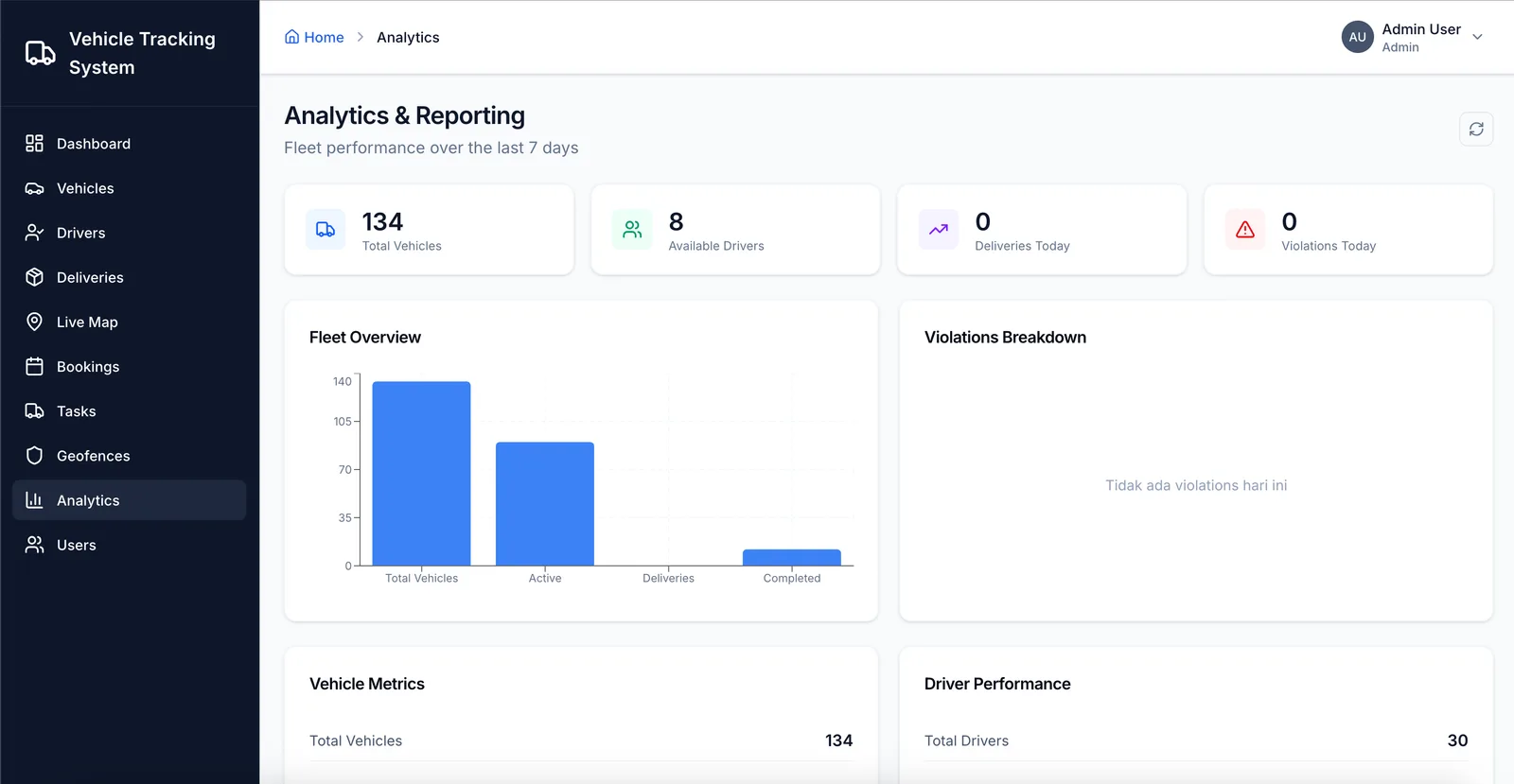Click the Users people icon
The image size is (1514, 784).
34,545
